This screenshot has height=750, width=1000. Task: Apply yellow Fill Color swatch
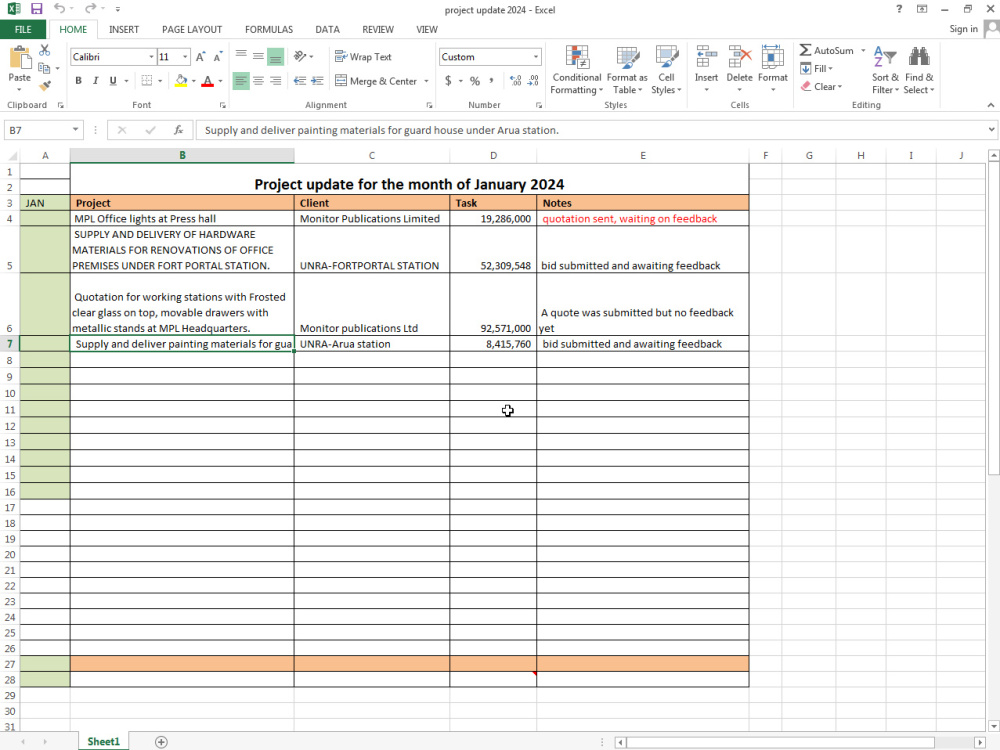(x=181, y=81)
